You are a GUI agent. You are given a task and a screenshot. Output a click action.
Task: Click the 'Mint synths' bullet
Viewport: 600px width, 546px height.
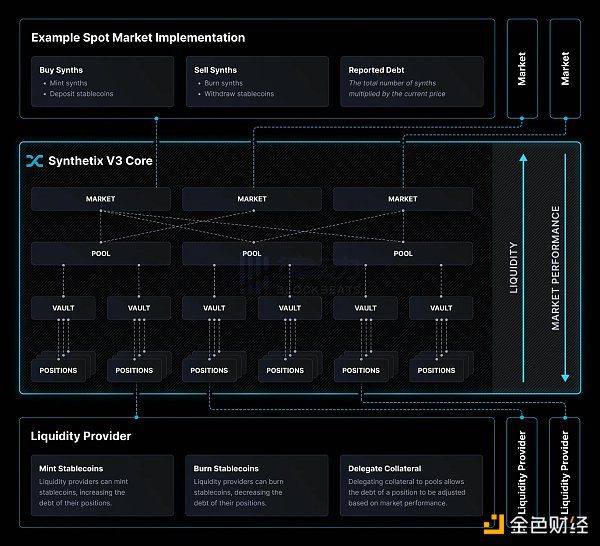pyautogui.click(x=68, y=83)
